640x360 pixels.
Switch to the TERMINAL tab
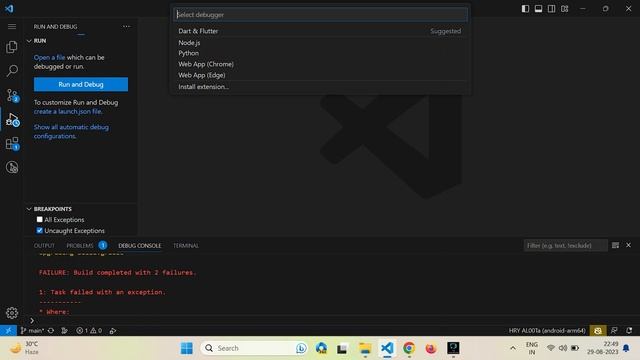point(186,246)
